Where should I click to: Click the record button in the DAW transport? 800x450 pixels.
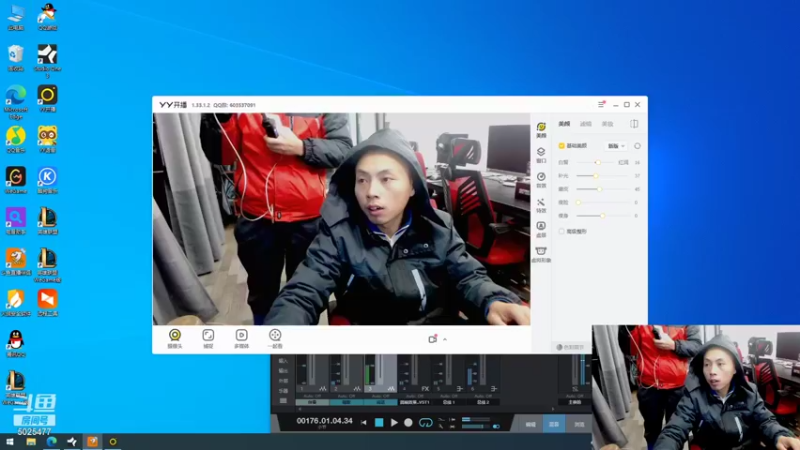tap(408, 422)
